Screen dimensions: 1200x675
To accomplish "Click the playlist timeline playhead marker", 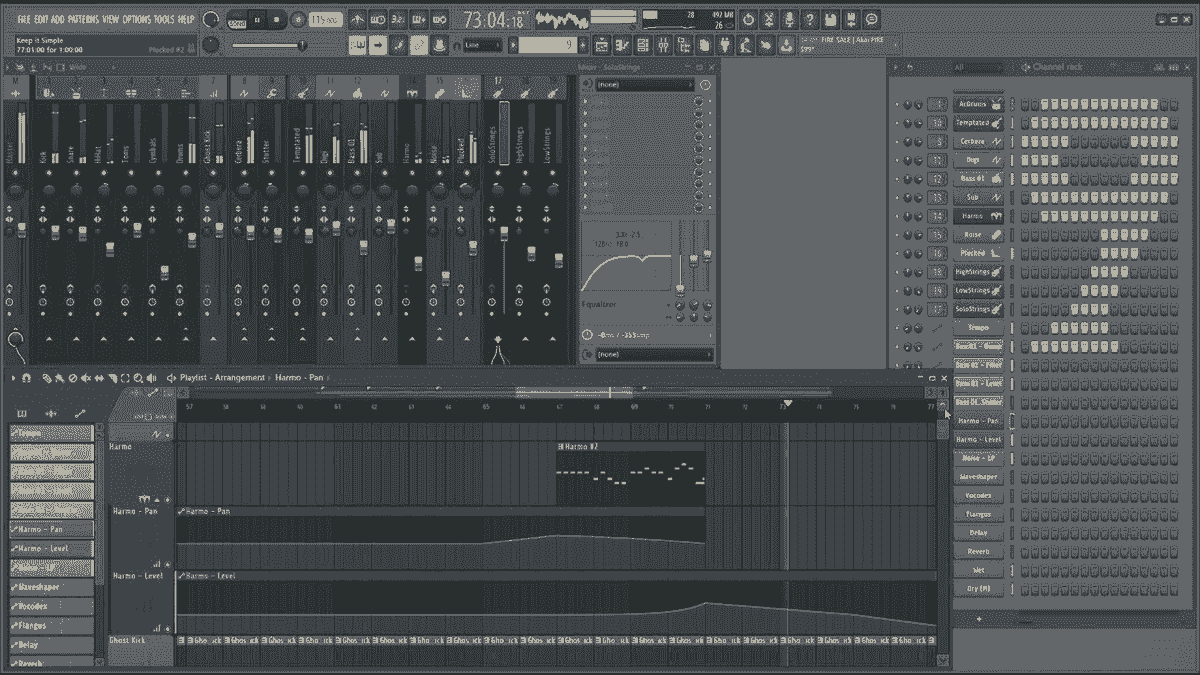I will (x=787, y=403).
